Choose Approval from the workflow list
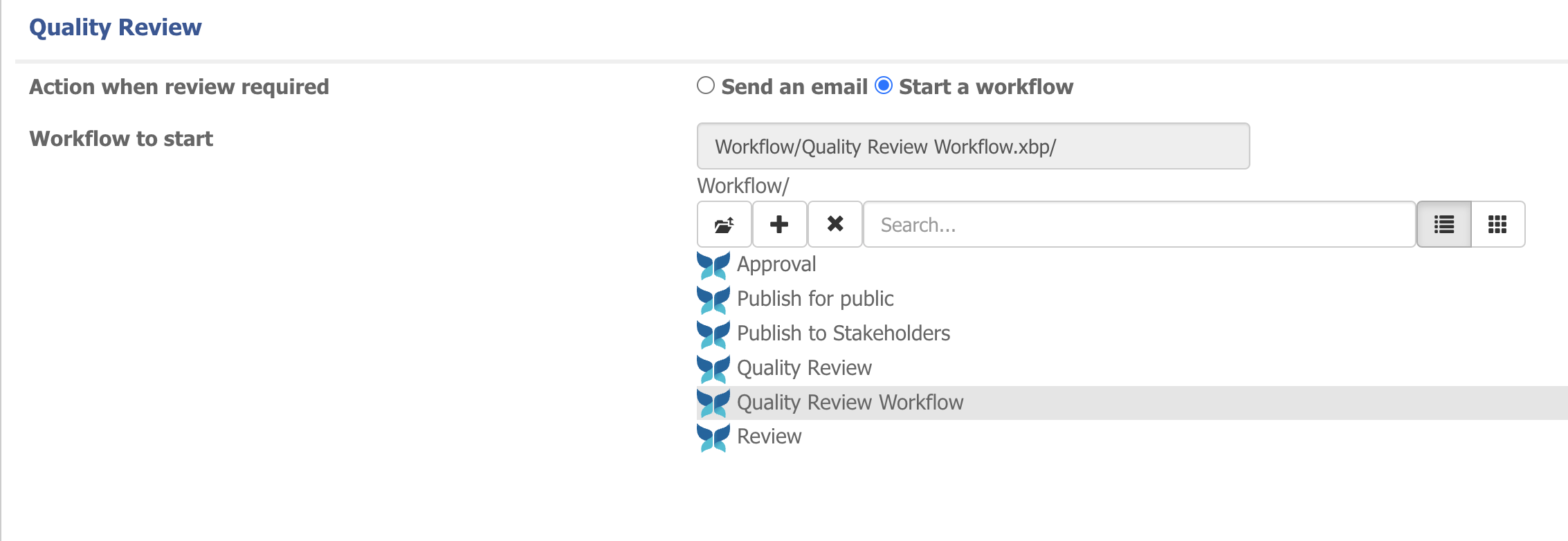This screenshot has height=541, width=1568. coord(776,264)
